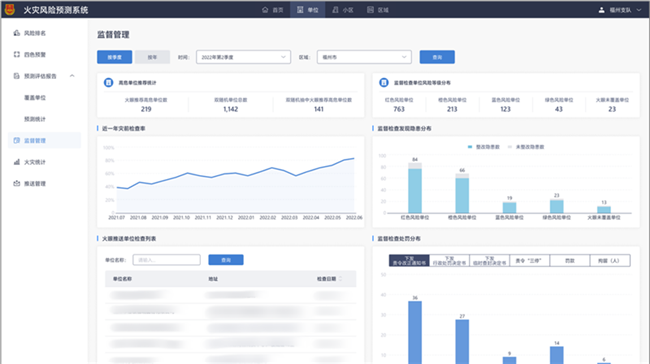The image size is (650, 364).
Task: Click the home icon for 首页
Action: point(265,10)
